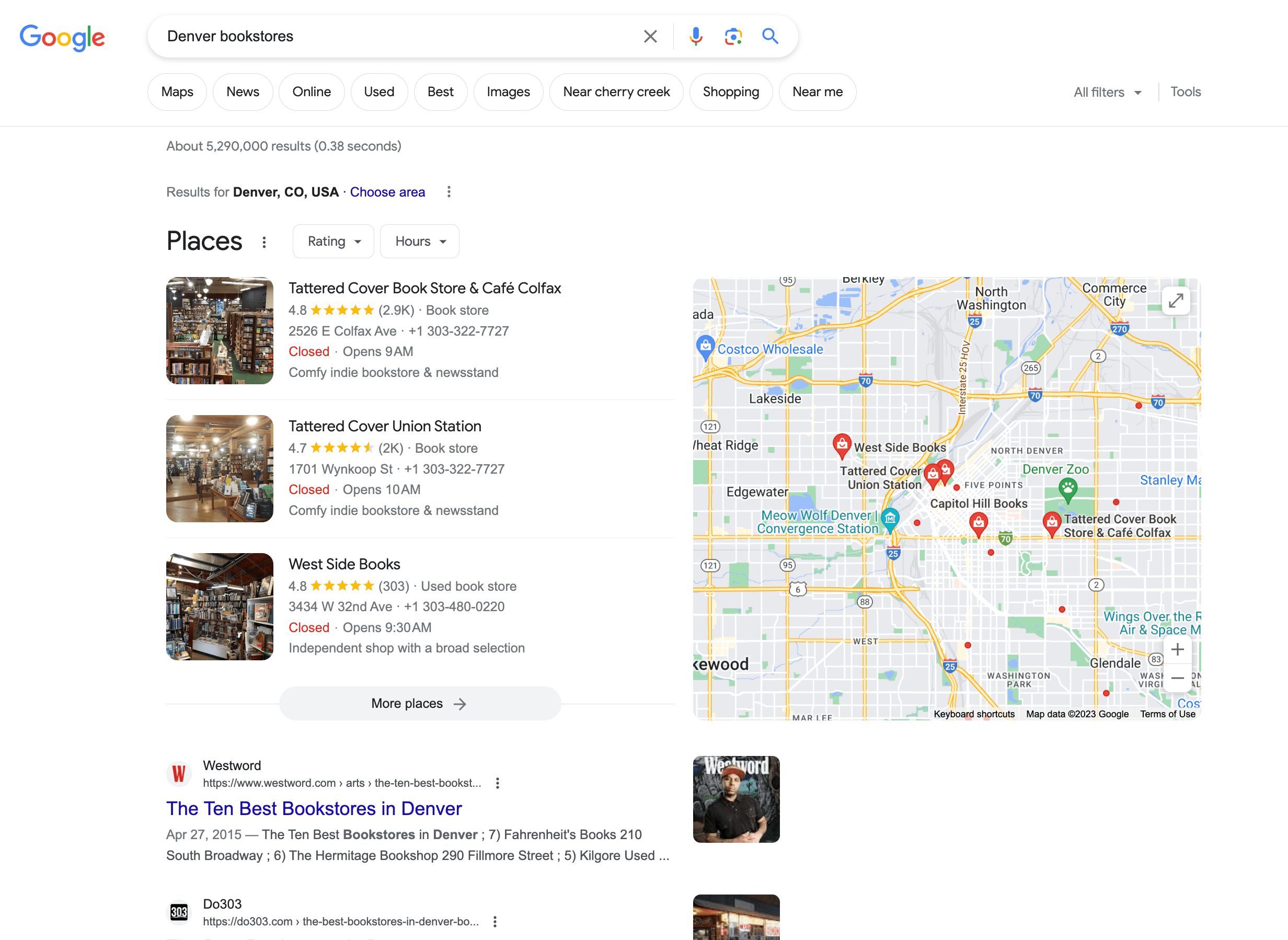Image resolution: width=1288 pixels, height=940 pixels.
Task: Select the Near me filter chip
Action: pyautogui.click(x=818, y=92)
